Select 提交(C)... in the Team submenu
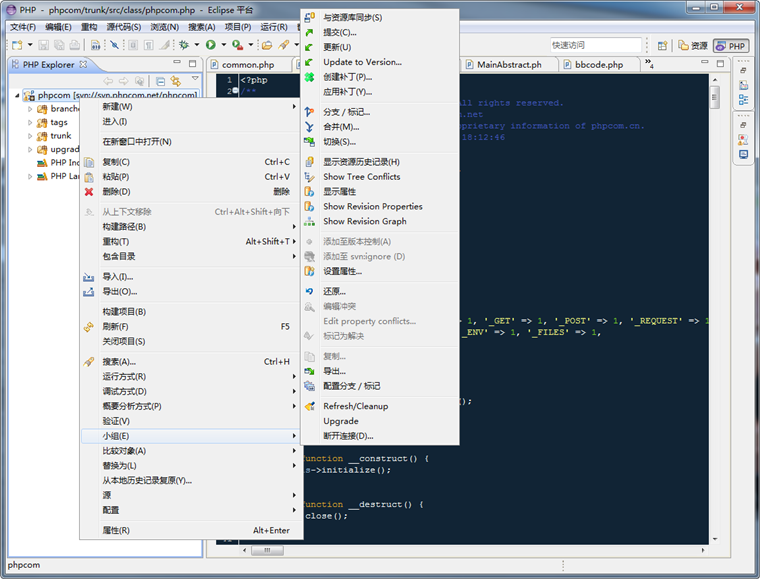Image resolution: width=760 pixels, height=579 pixels. click(339, 32)
